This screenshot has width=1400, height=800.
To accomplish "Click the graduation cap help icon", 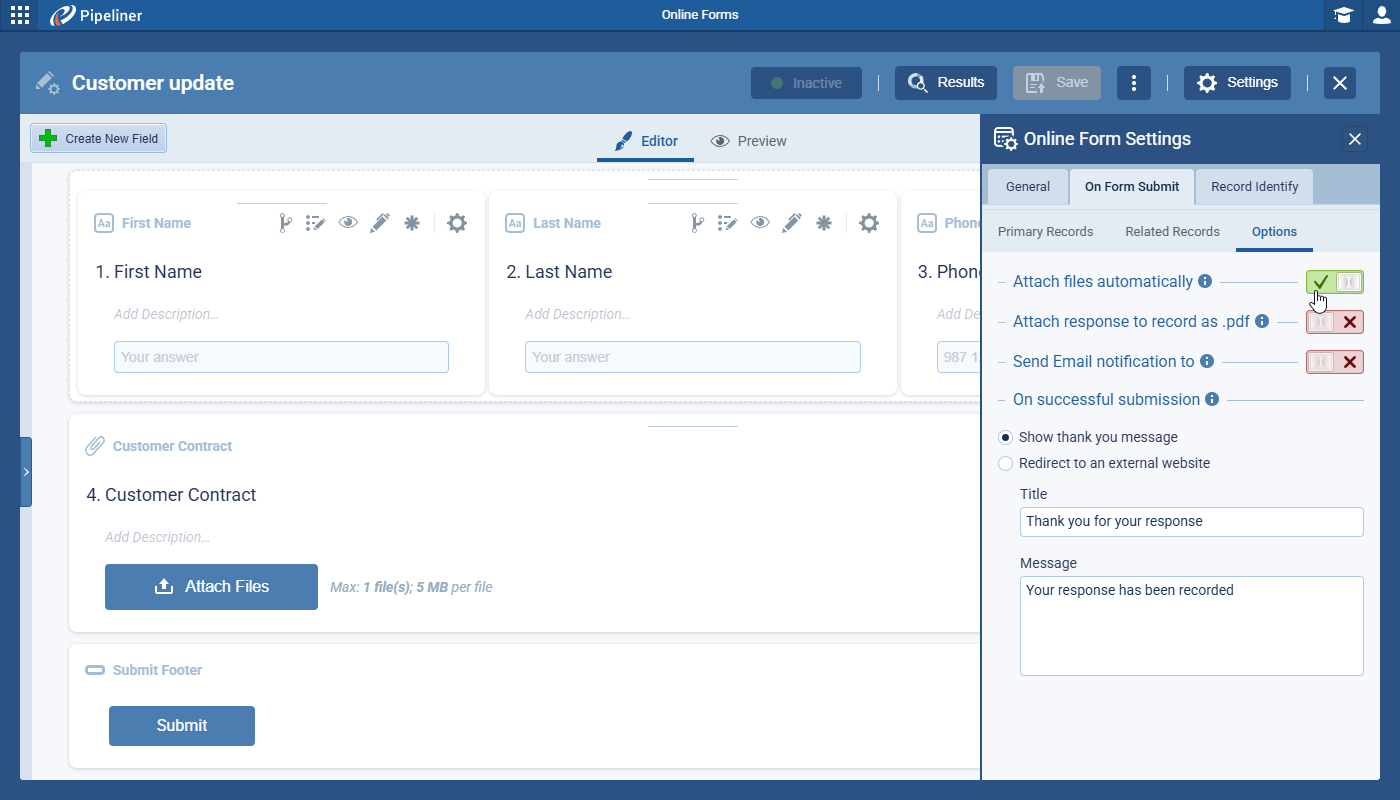I will pos(1343,15).
